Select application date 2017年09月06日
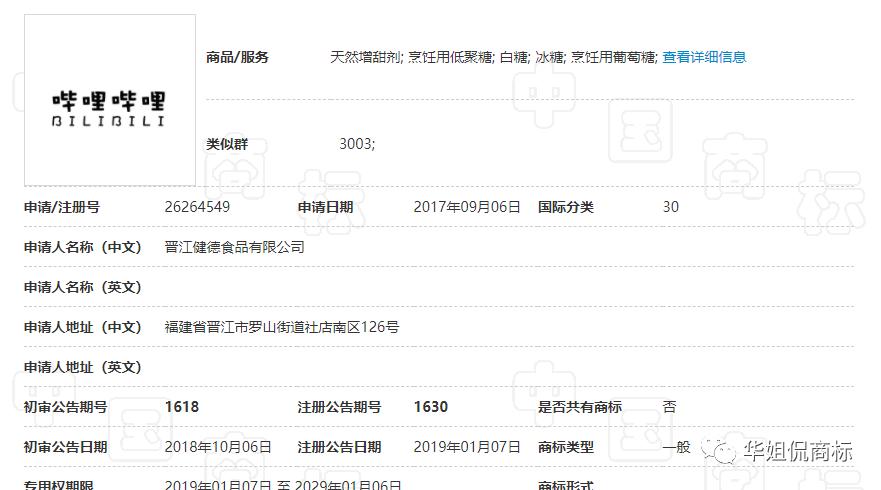881x490 pixels. click(x=467, y=207)
